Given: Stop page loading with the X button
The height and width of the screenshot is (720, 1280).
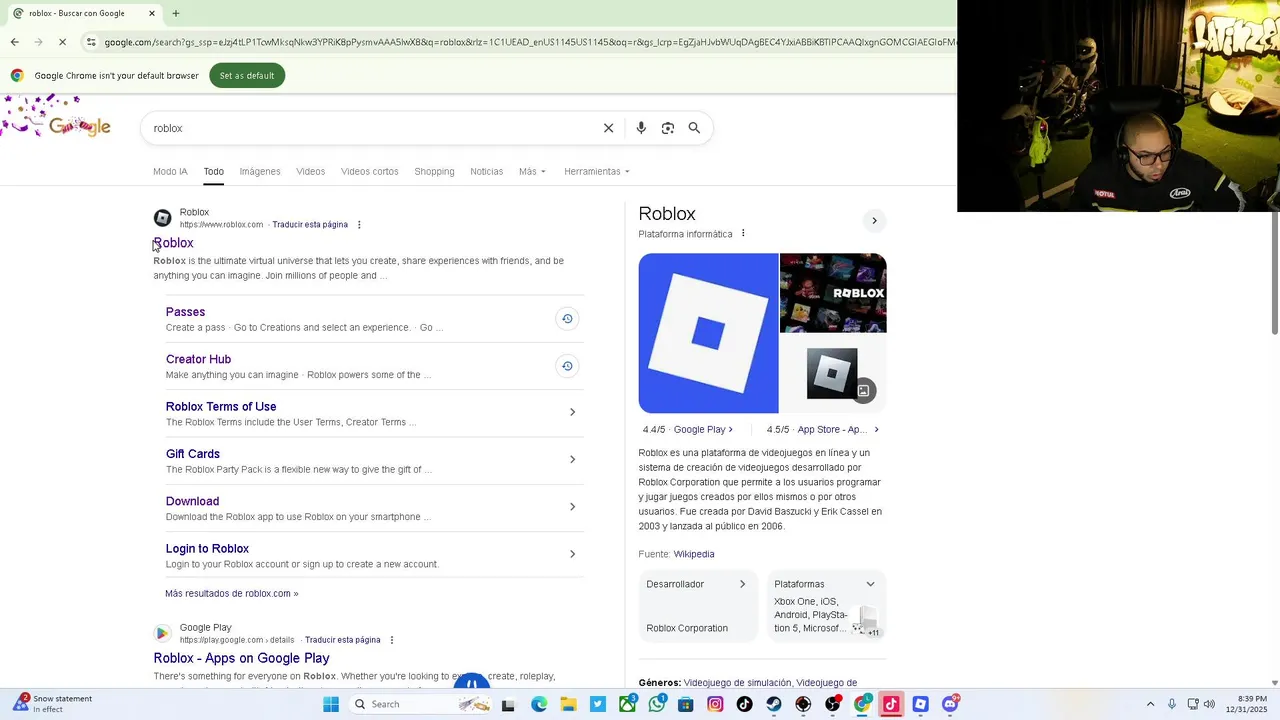Looking at the screenshot, I should [x=62, y=42].
